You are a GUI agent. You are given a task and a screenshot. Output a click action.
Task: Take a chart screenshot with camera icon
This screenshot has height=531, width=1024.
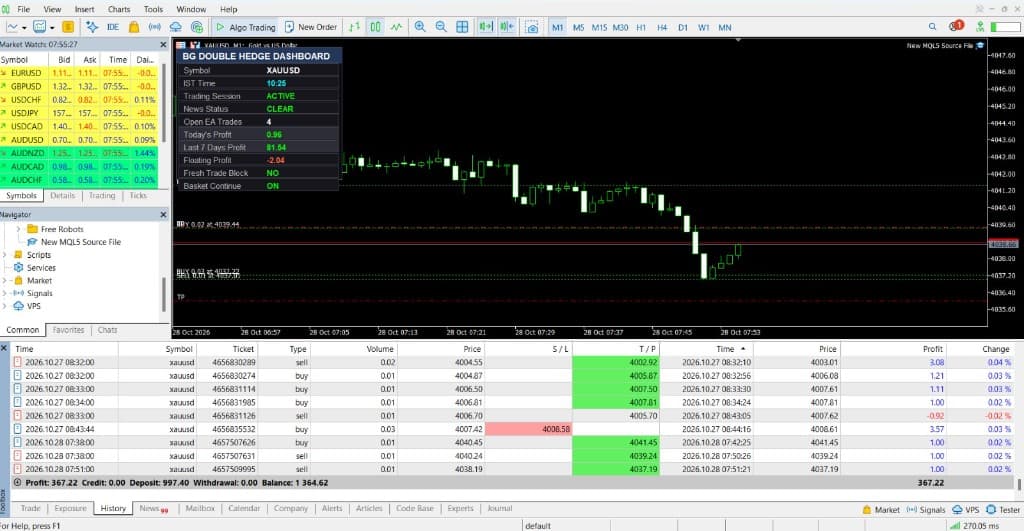[532, 27]
